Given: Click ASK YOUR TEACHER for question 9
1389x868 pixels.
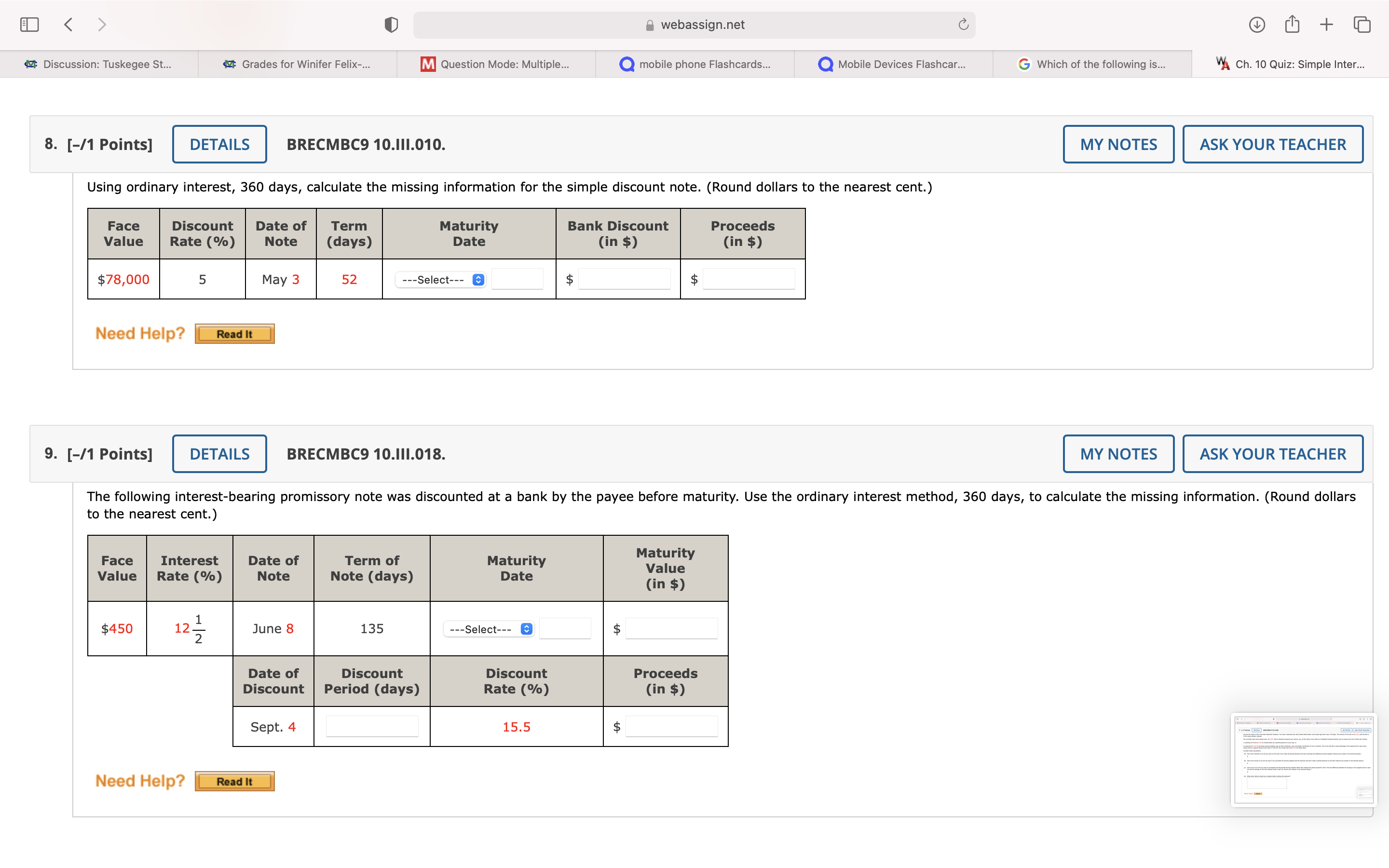Looking at the screenshot, I should point(1272,454).
